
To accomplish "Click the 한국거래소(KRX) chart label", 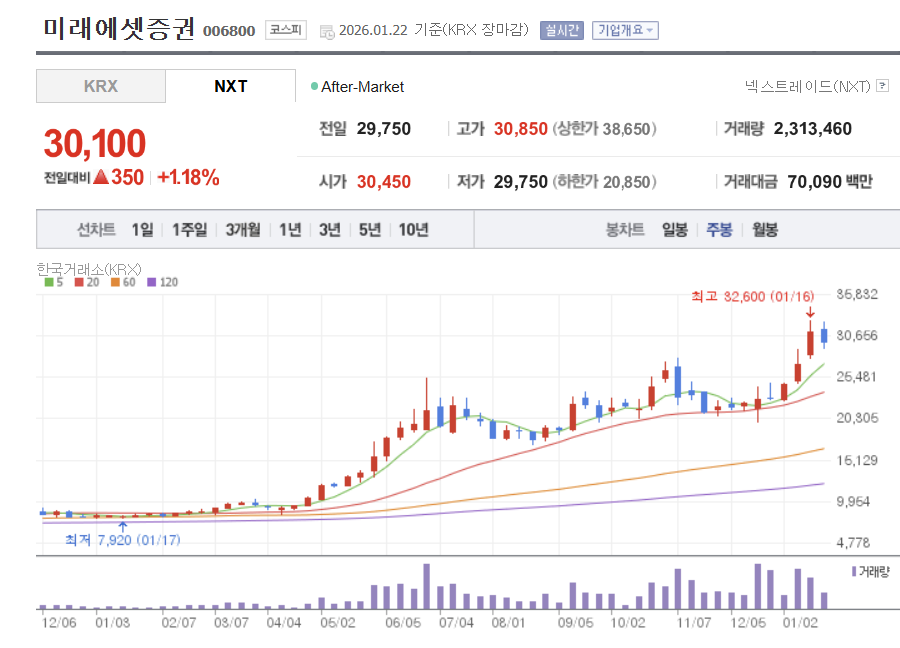I will (88, 269).
